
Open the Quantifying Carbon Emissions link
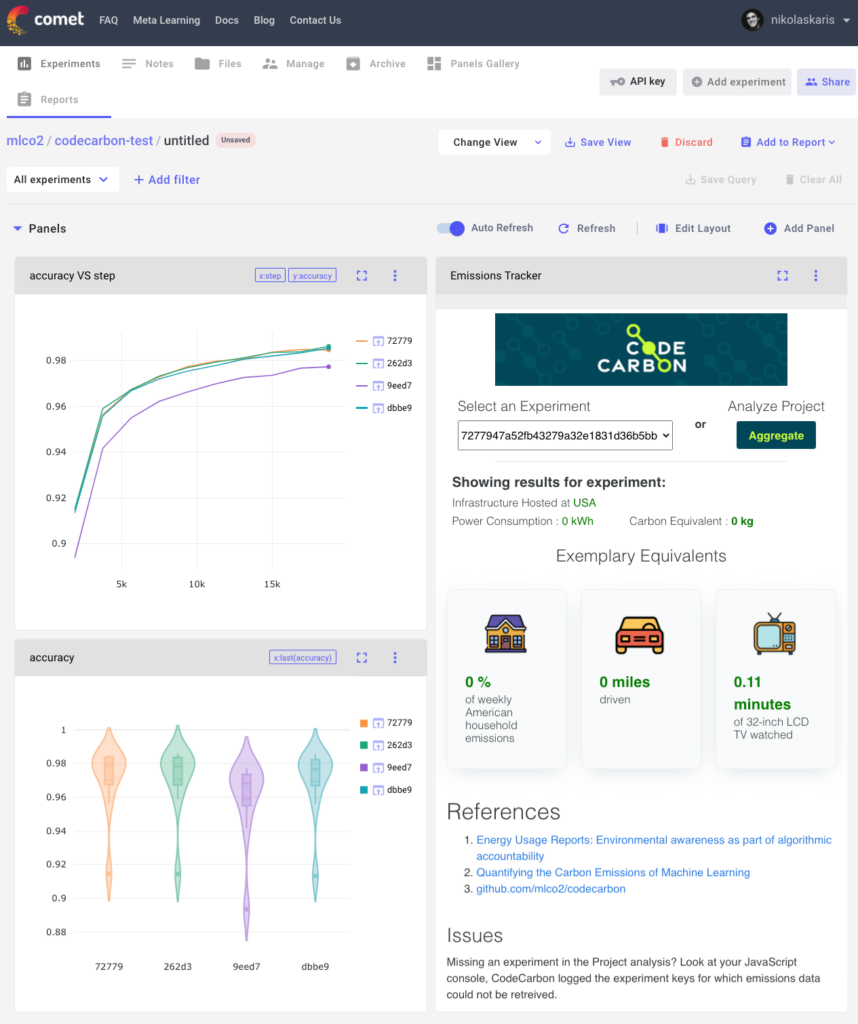tap(613, 872)
